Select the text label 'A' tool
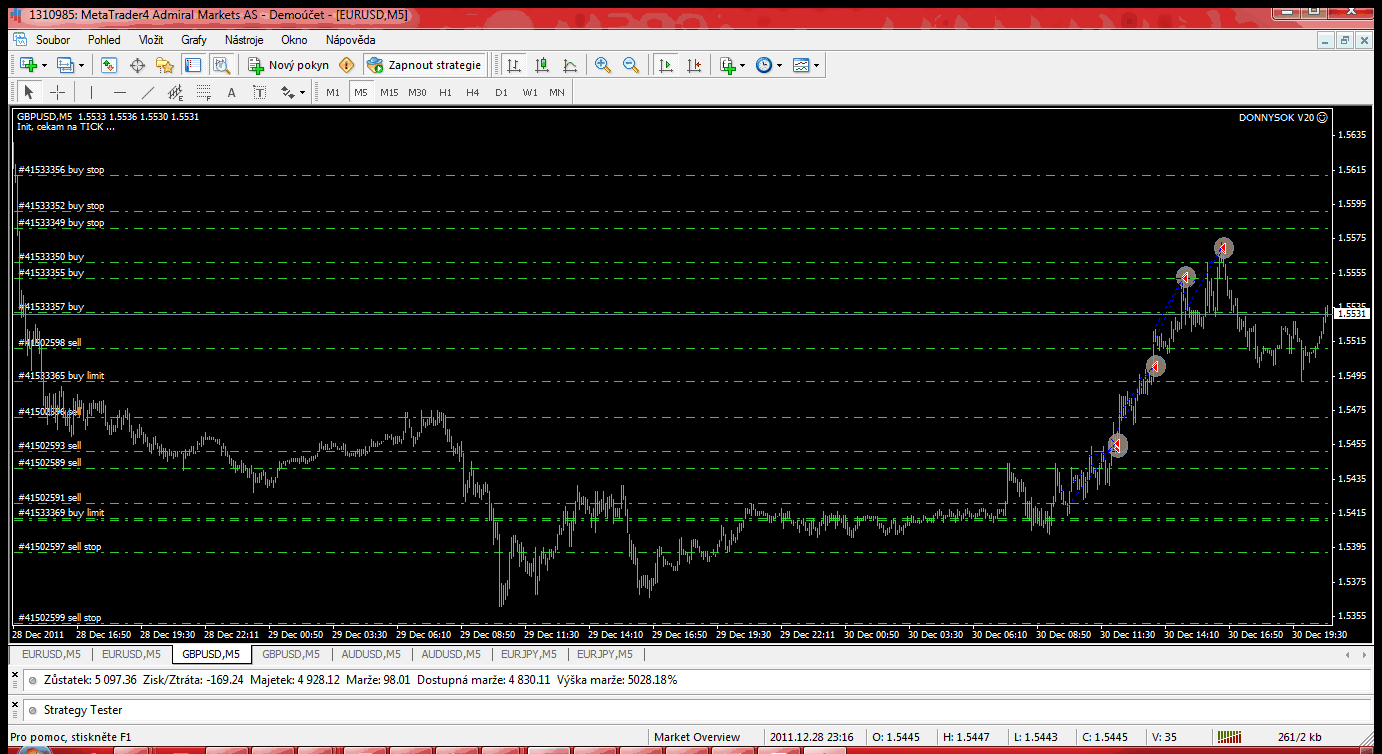This screenshot has height=754, width=1382. [x=231, y=93]
